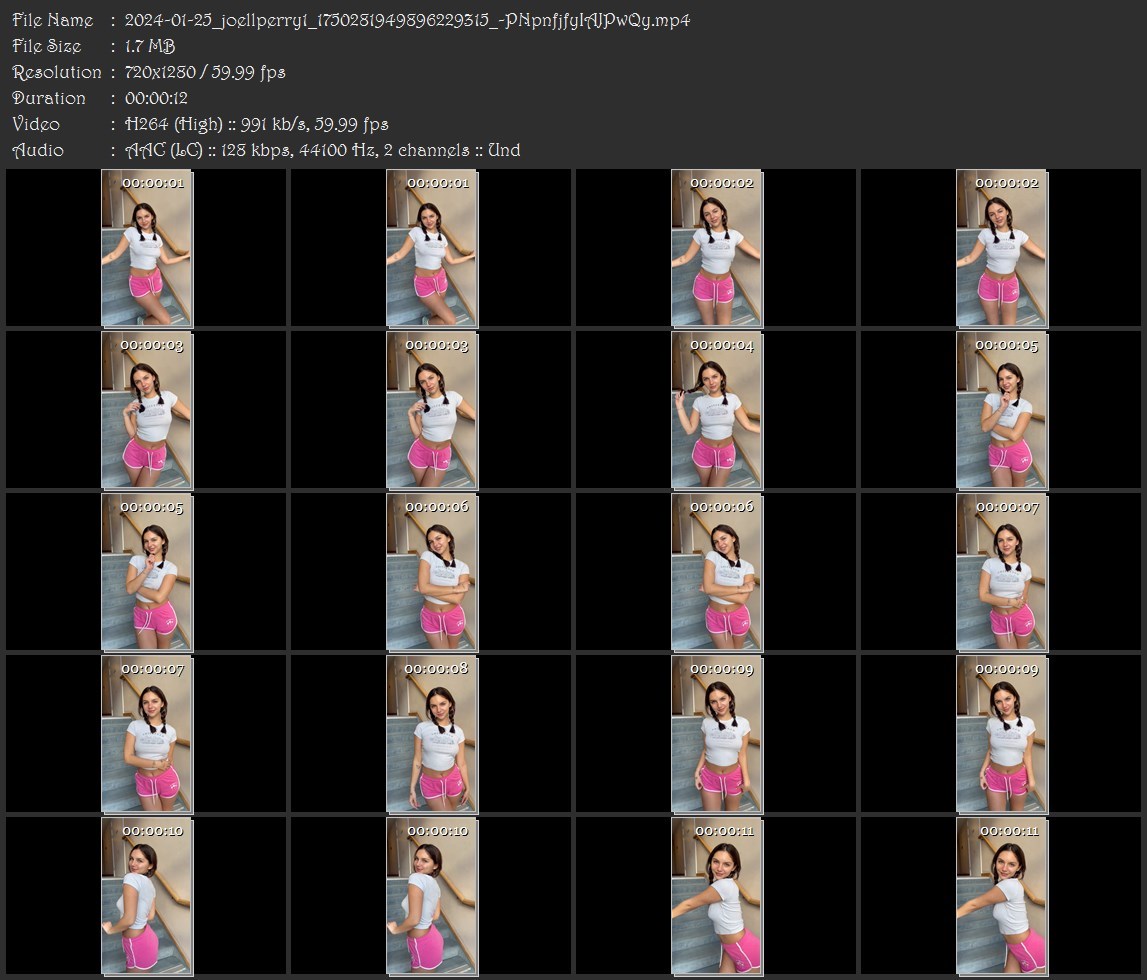
Task: Click the '00:00:12' duration value
Action: pos(157,98)
